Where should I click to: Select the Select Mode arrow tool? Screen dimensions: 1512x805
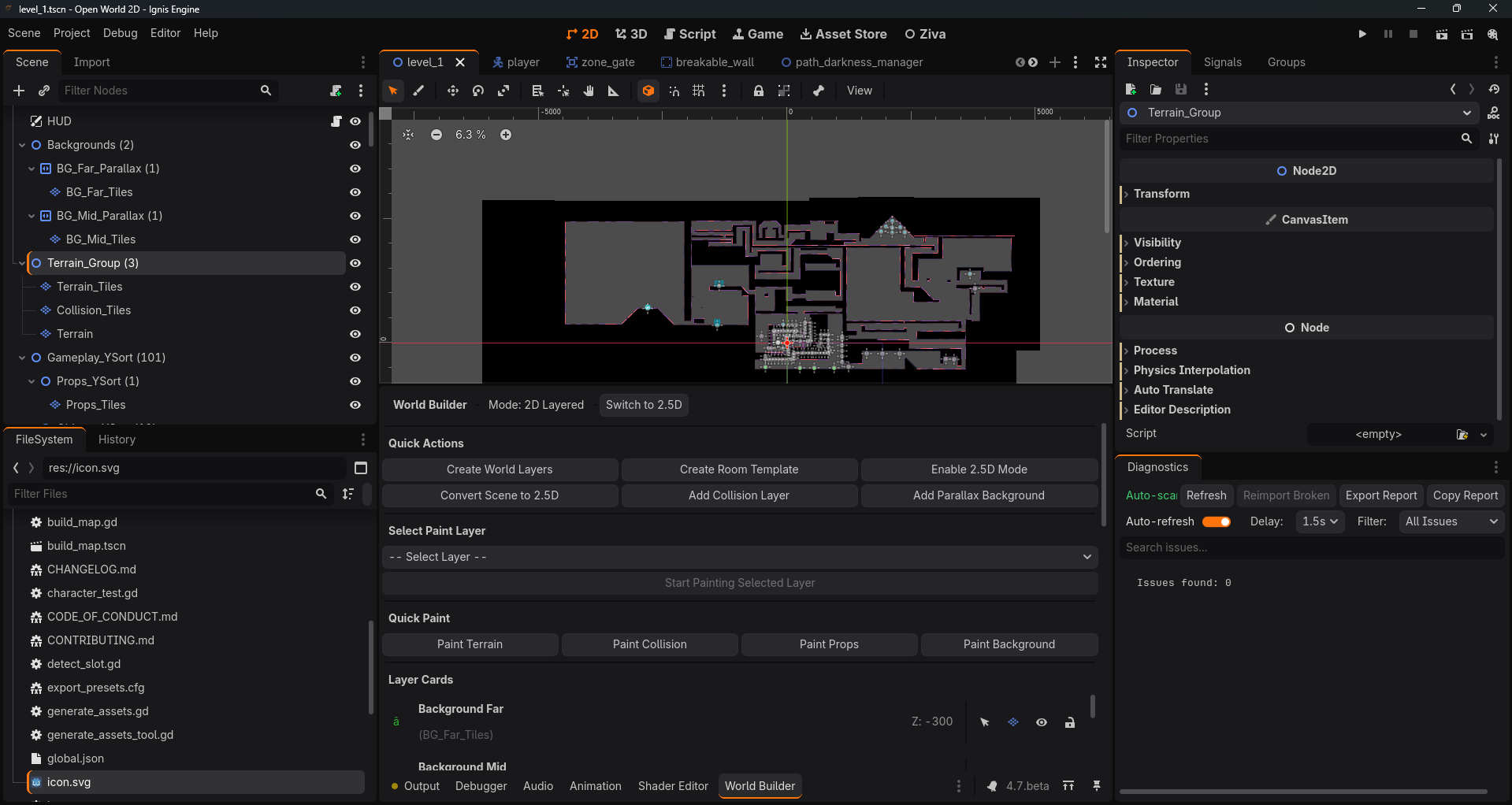tap(392, 91)
